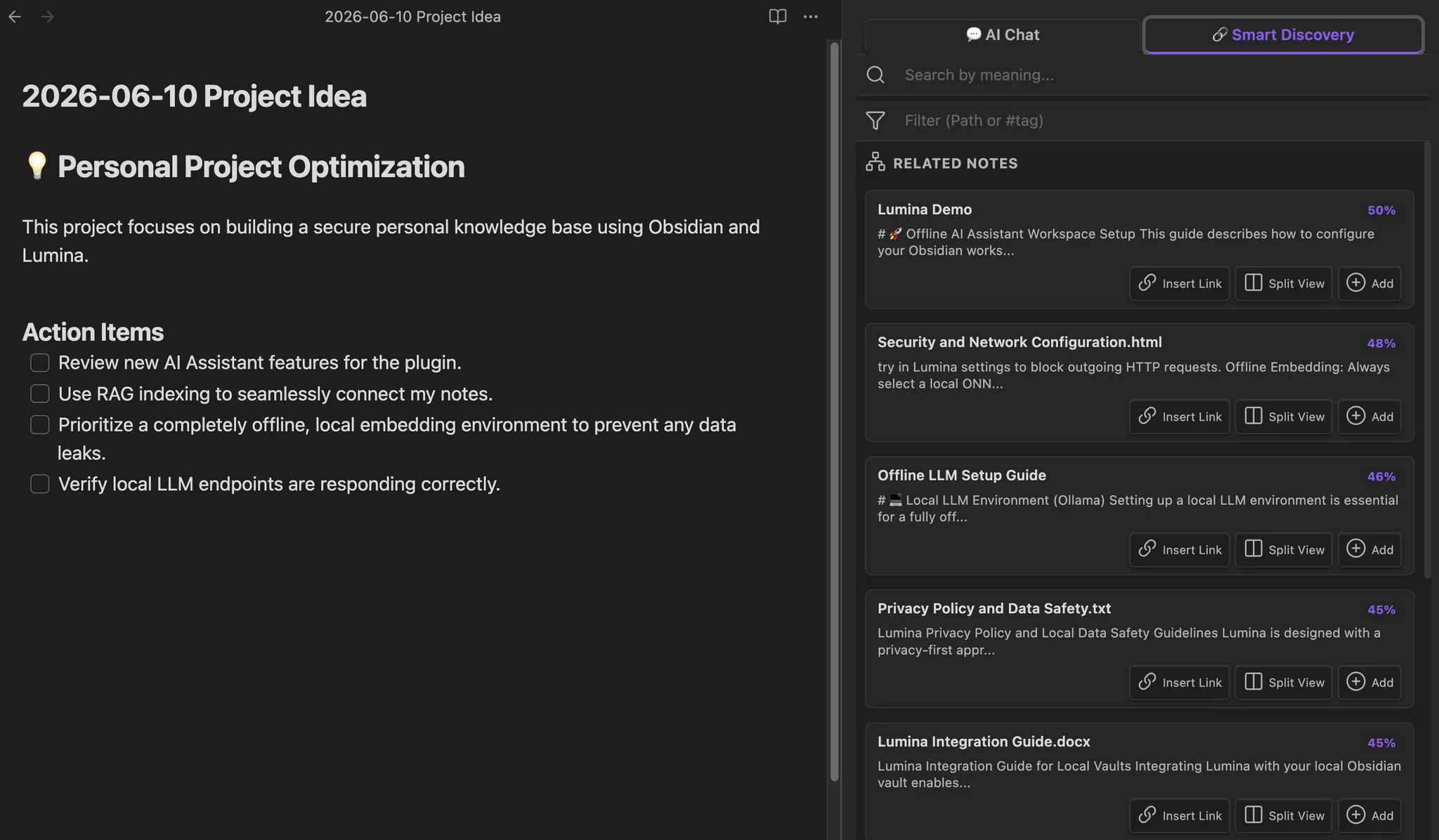Viewport: 1439px width, 840px height.
Task: Open Security and Network Configuration.html title
Action: click(1020, 342)
